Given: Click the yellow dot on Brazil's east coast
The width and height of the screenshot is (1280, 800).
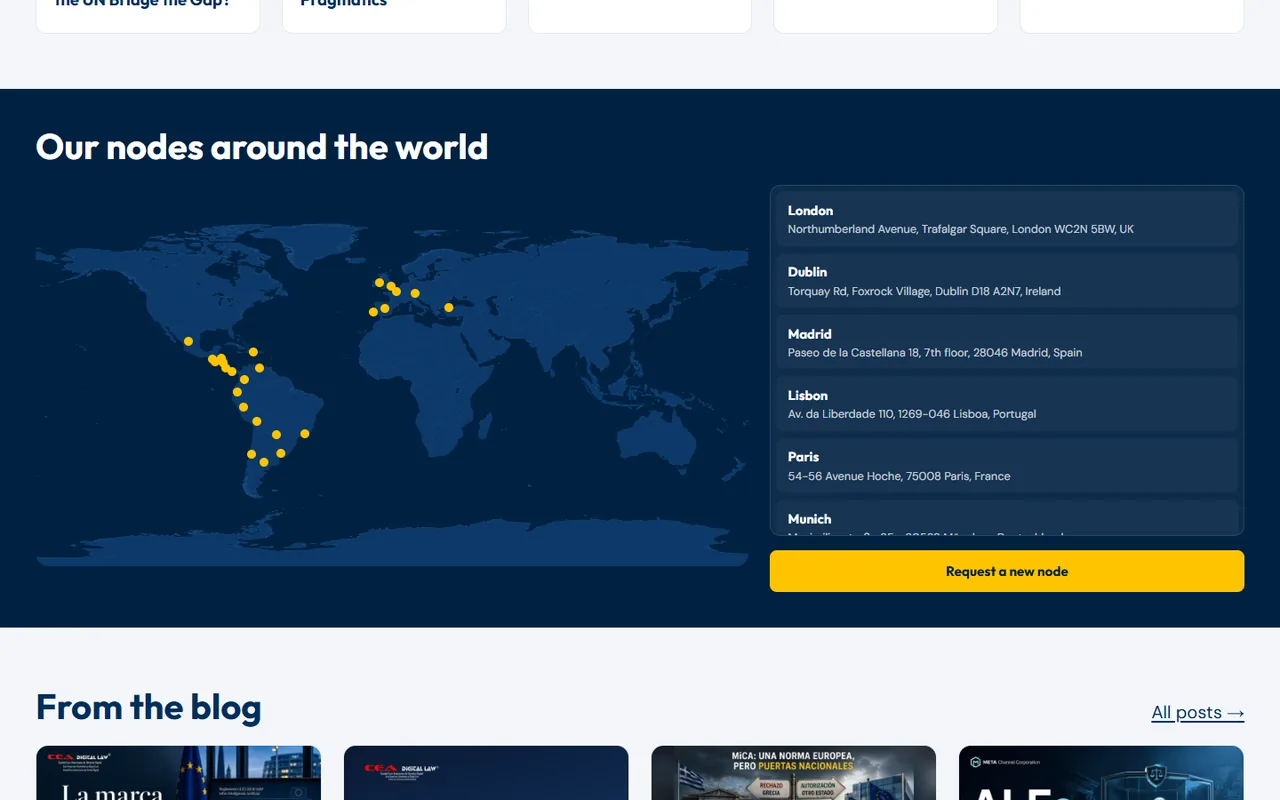Looking at the screenshot, I should (x=305, y=434).
